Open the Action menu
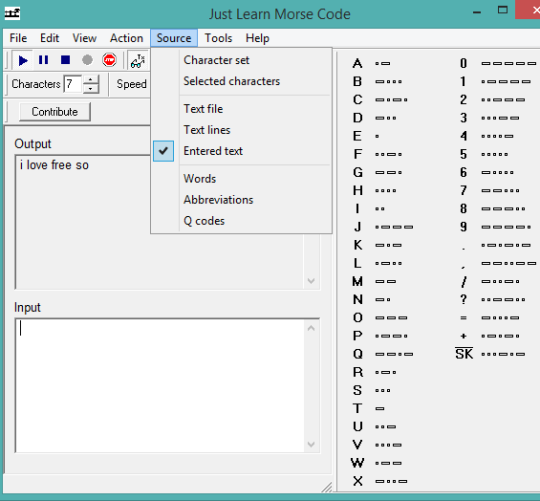This screenshot has height=501, width=540. point(126,38)
